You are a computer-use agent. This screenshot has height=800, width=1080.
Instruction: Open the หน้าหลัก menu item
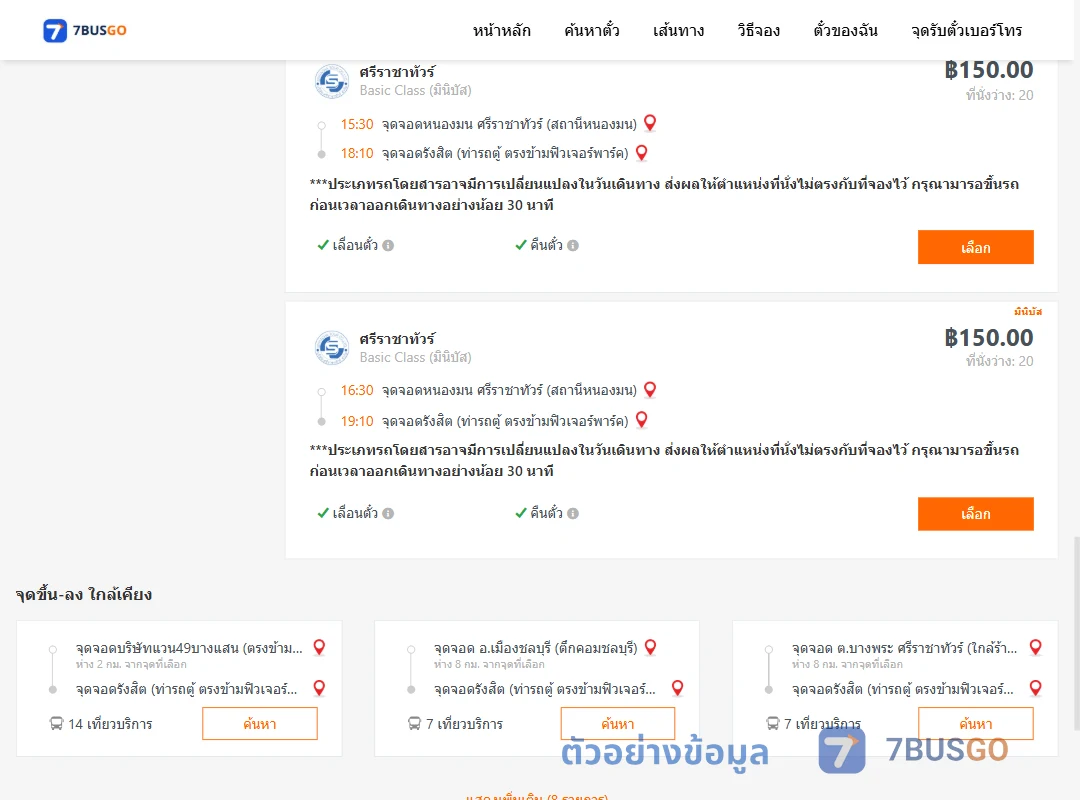(501, 30)
